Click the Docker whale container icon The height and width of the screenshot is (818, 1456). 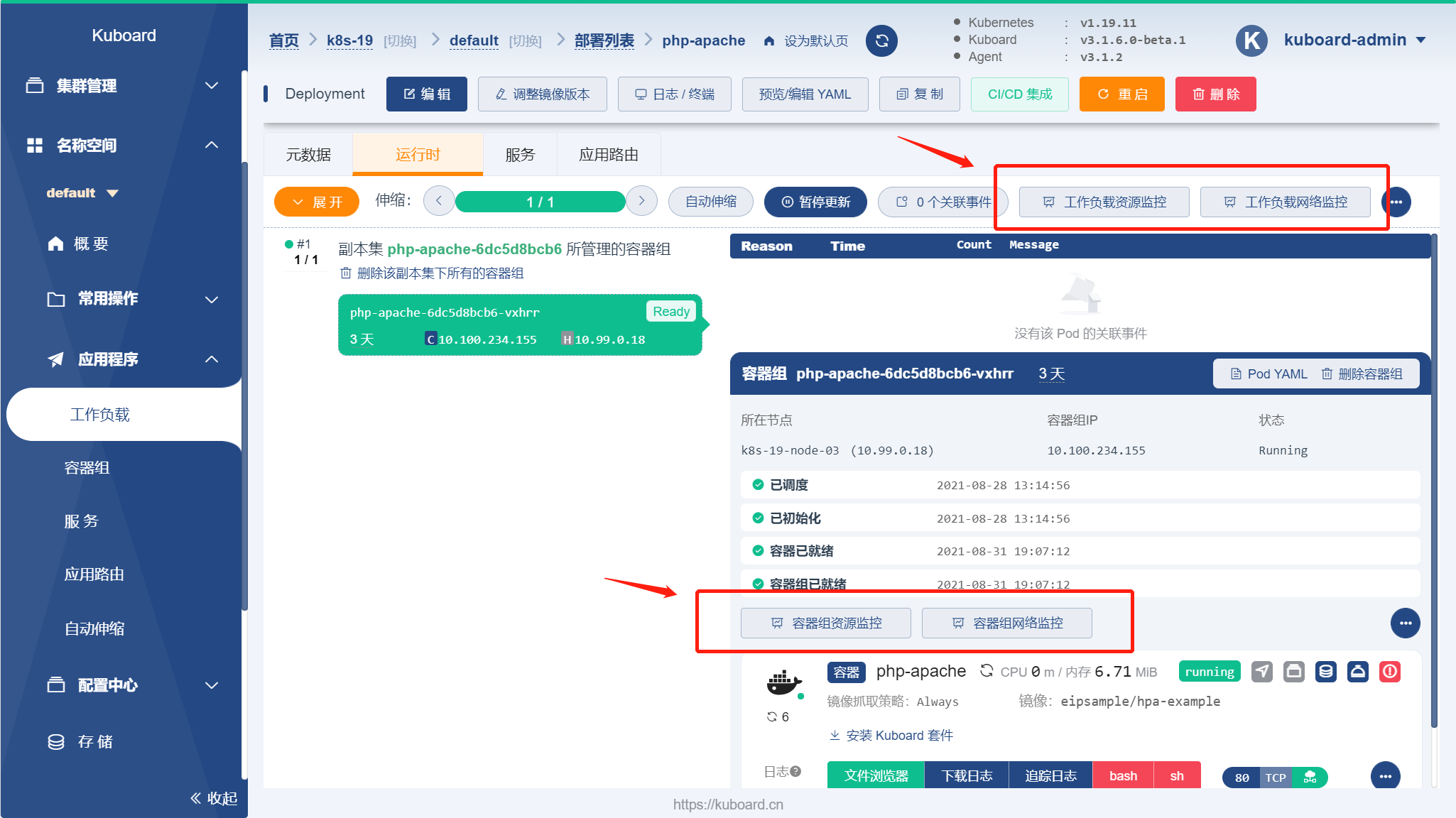[x=783, y=682]
